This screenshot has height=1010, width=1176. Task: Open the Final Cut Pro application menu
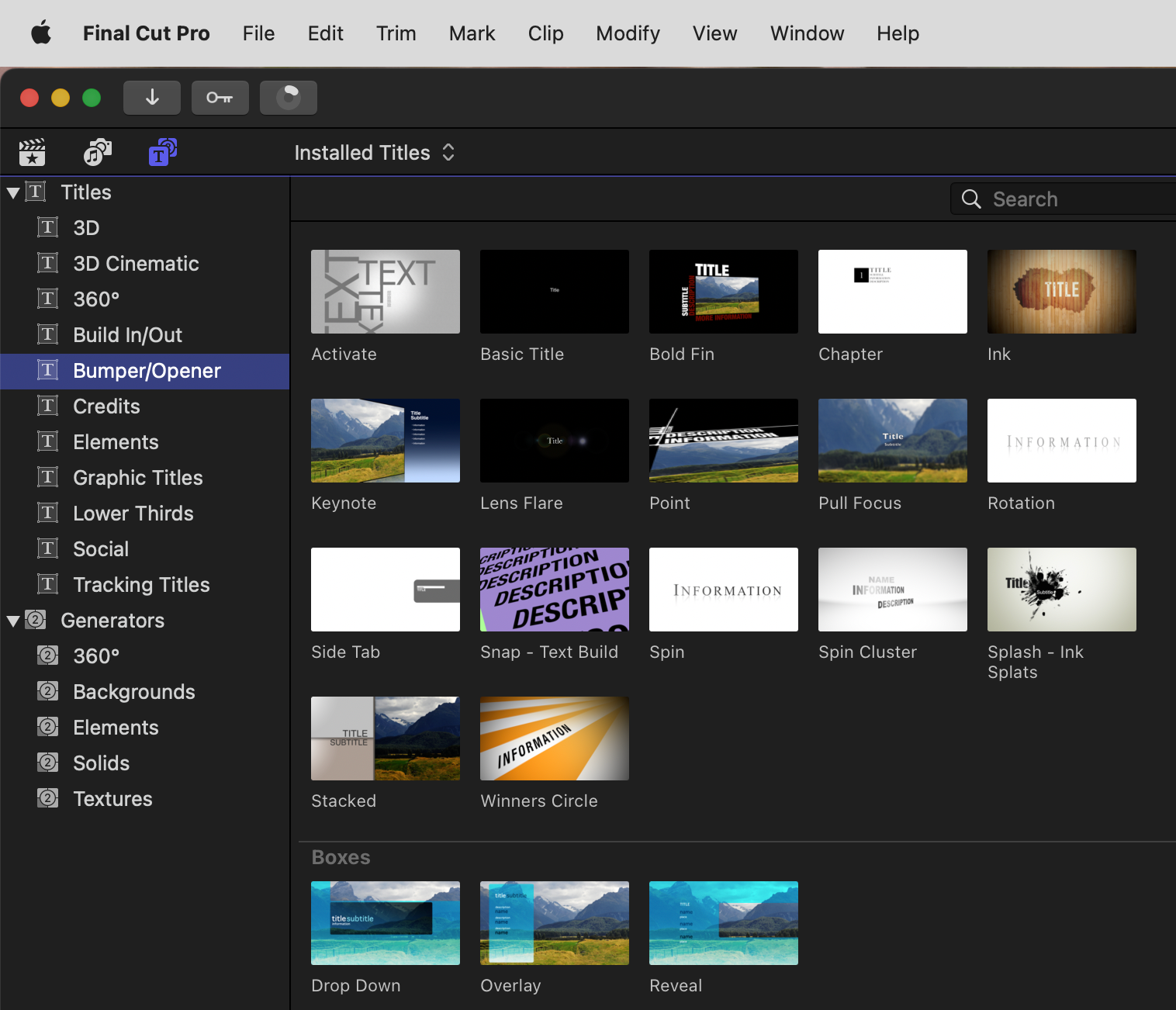coord(147,33)
